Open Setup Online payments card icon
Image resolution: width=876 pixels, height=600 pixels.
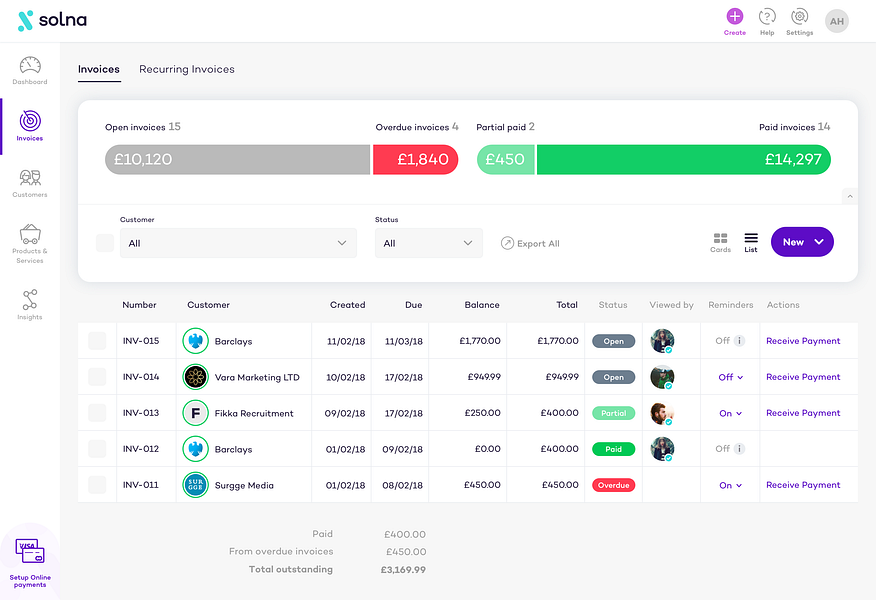point(30,551)
